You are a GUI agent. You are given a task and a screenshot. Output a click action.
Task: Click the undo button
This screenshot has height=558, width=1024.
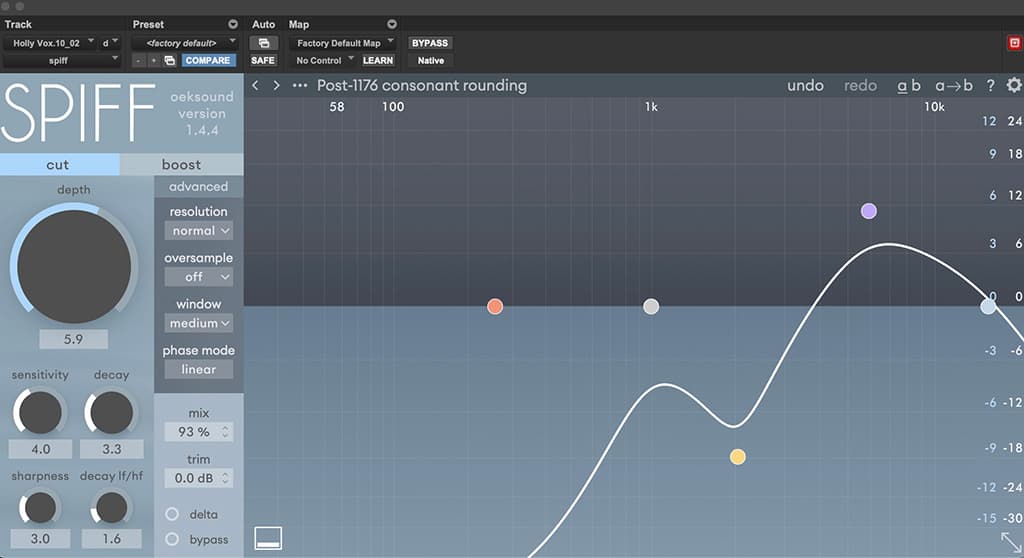(805, 86)
